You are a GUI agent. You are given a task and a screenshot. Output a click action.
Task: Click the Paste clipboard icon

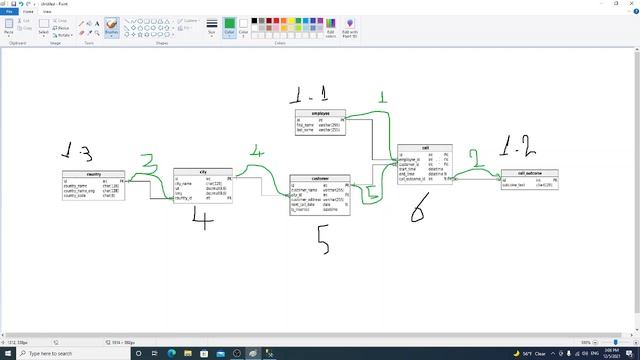click(x=9, y=24)
